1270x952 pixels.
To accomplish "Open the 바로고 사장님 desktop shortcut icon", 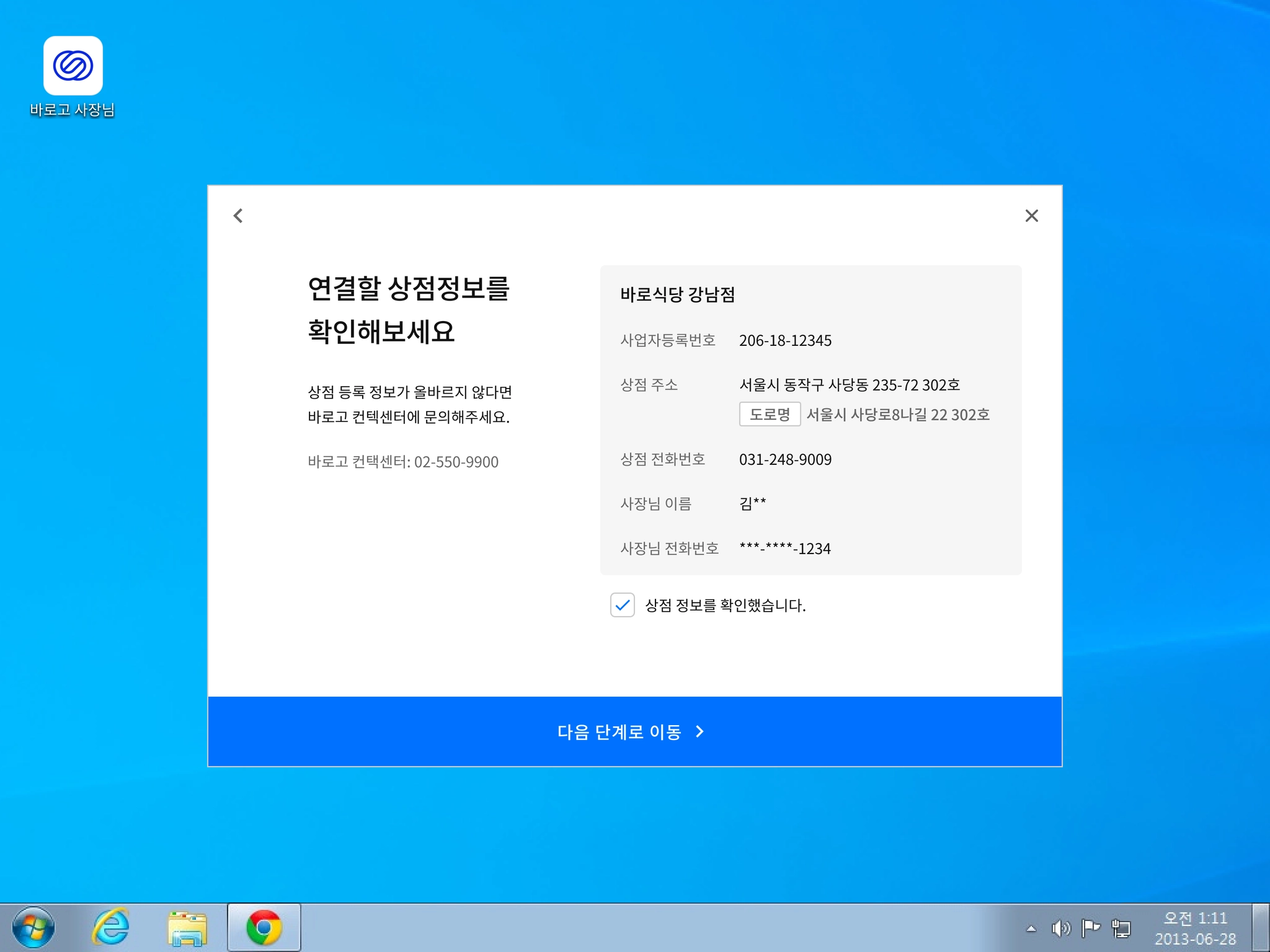I will 73,66.
